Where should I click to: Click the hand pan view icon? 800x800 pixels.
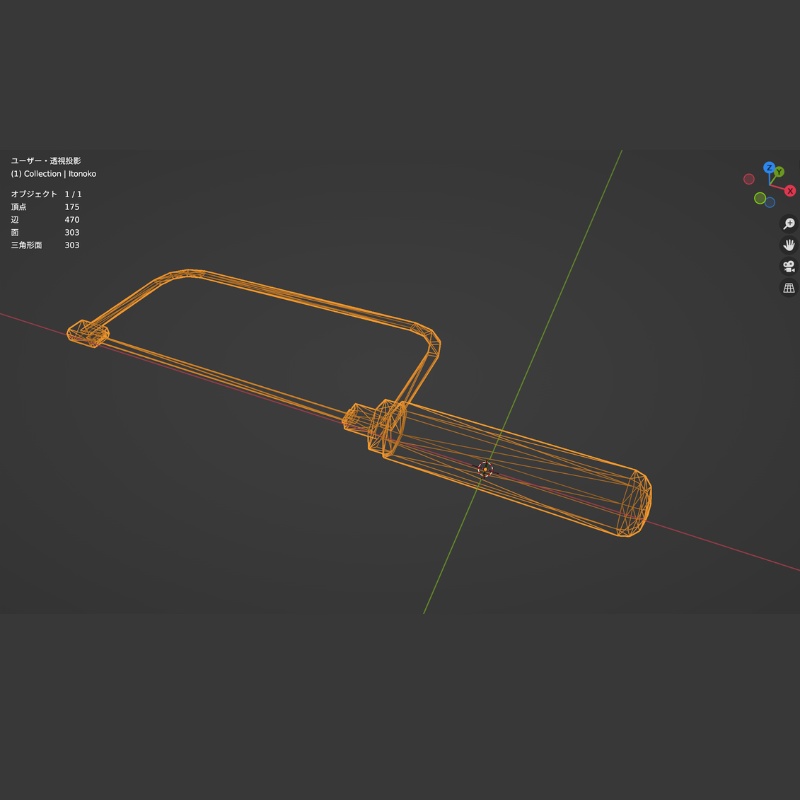(789, 245)
